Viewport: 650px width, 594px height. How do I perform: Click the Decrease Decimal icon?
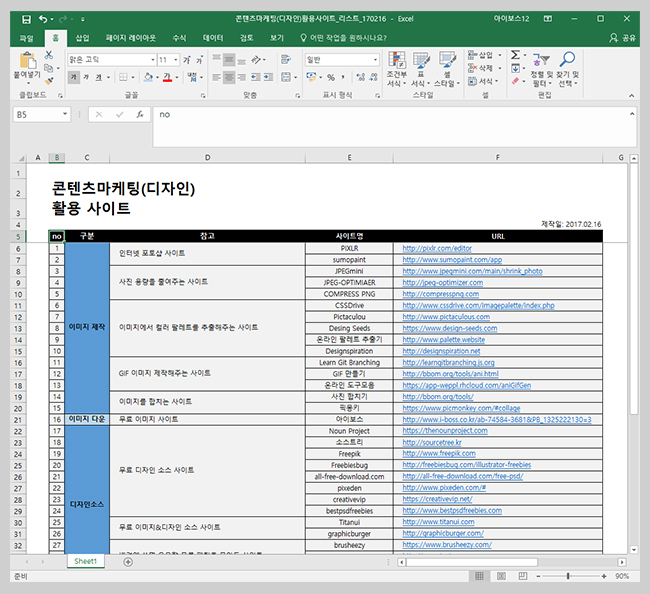click(x=374, y=77)
